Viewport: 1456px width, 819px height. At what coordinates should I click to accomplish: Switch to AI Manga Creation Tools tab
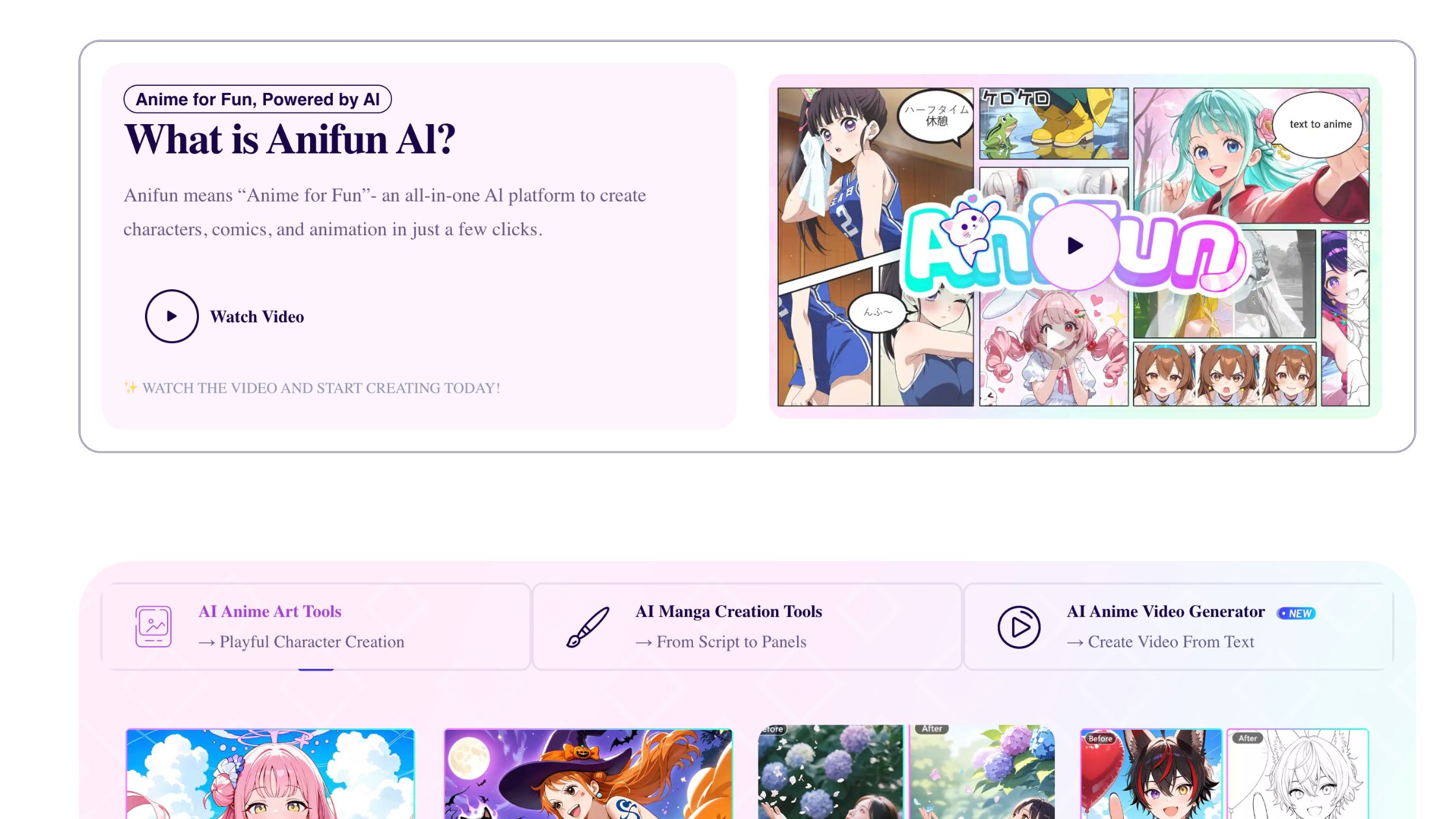(747, 627)
